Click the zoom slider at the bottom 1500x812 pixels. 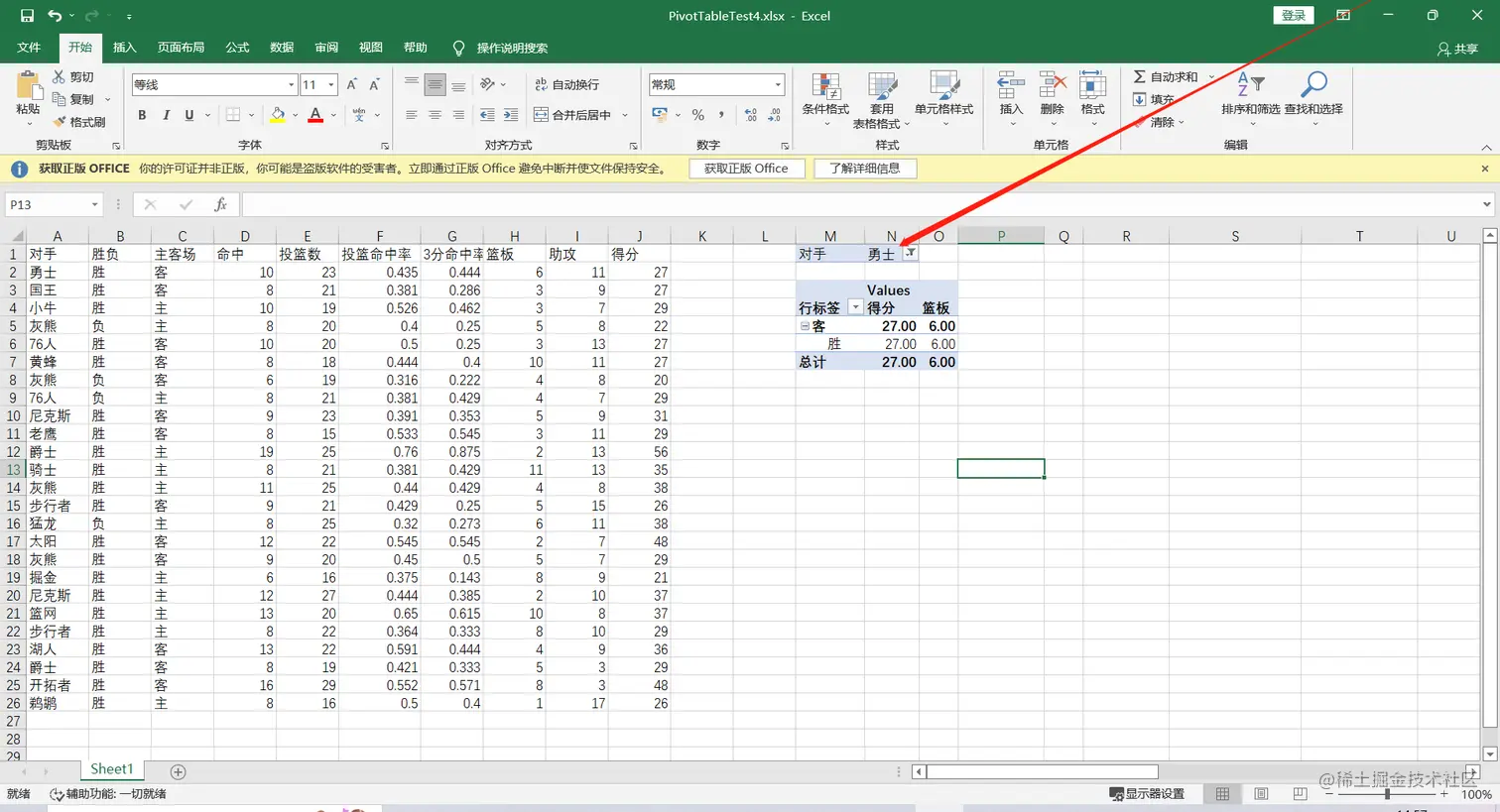click(1388, 794)
